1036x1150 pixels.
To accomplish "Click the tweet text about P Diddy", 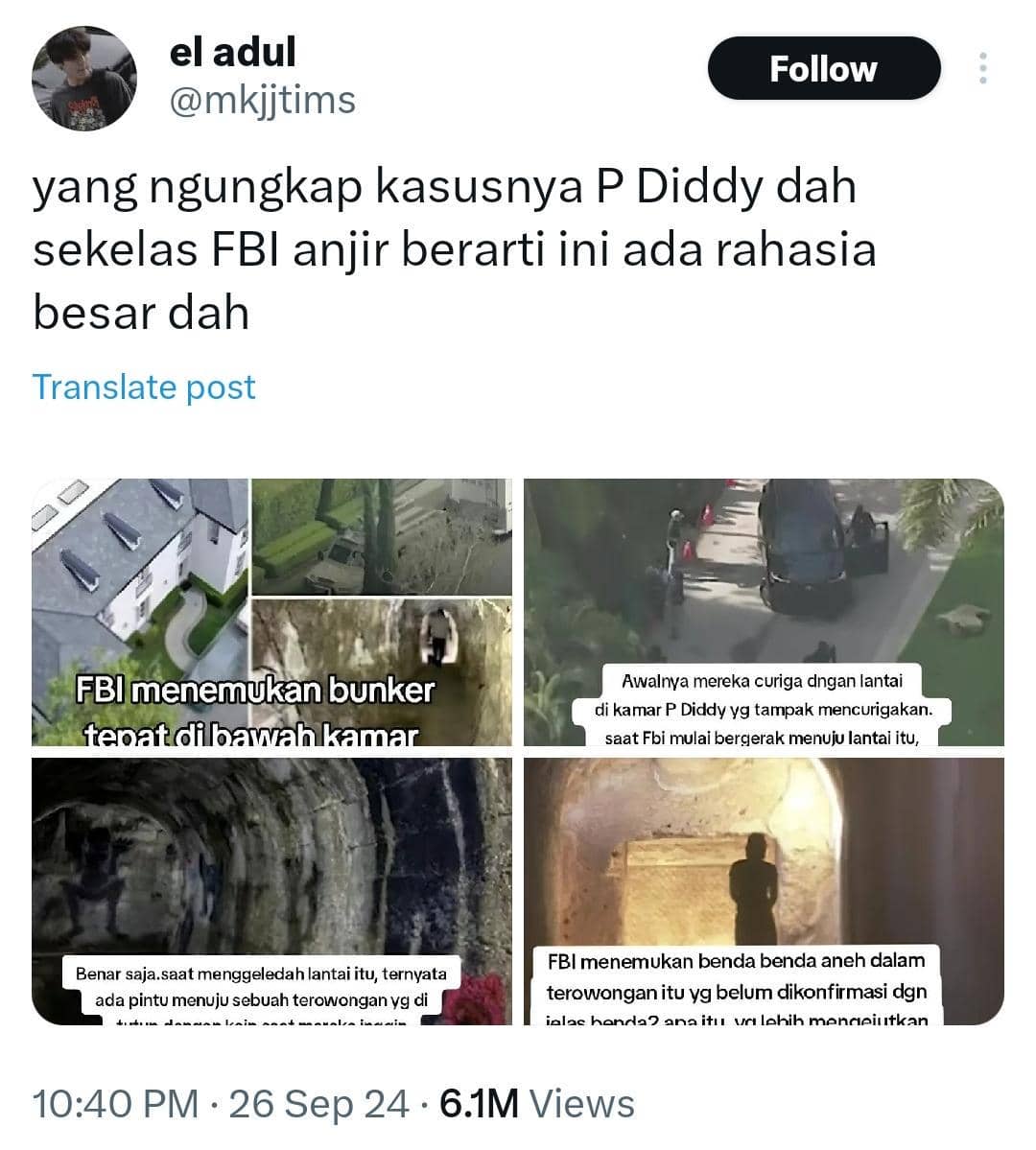I will click(454, 250).
